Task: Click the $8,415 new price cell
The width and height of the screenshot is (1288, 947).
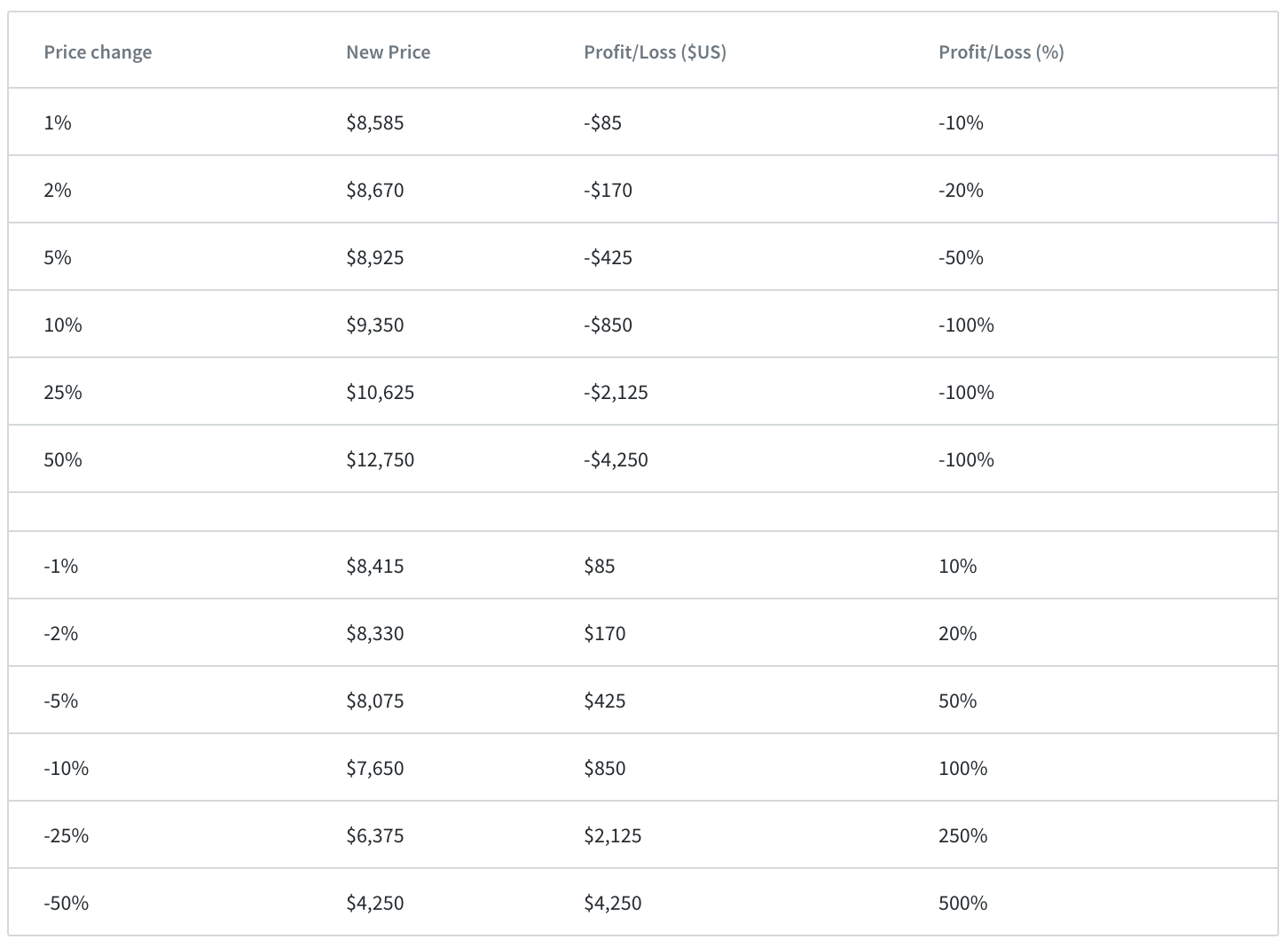Action: coord(374,567)
